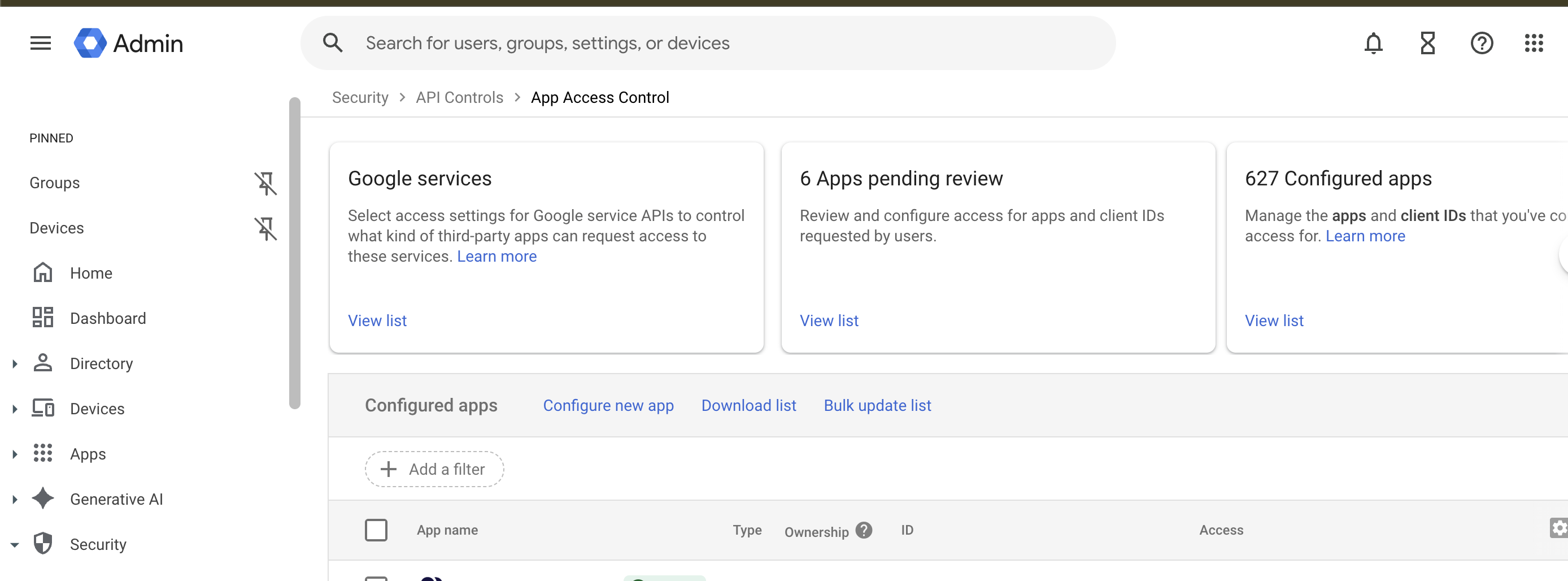Click the Home house icon

tap(42, 273)
